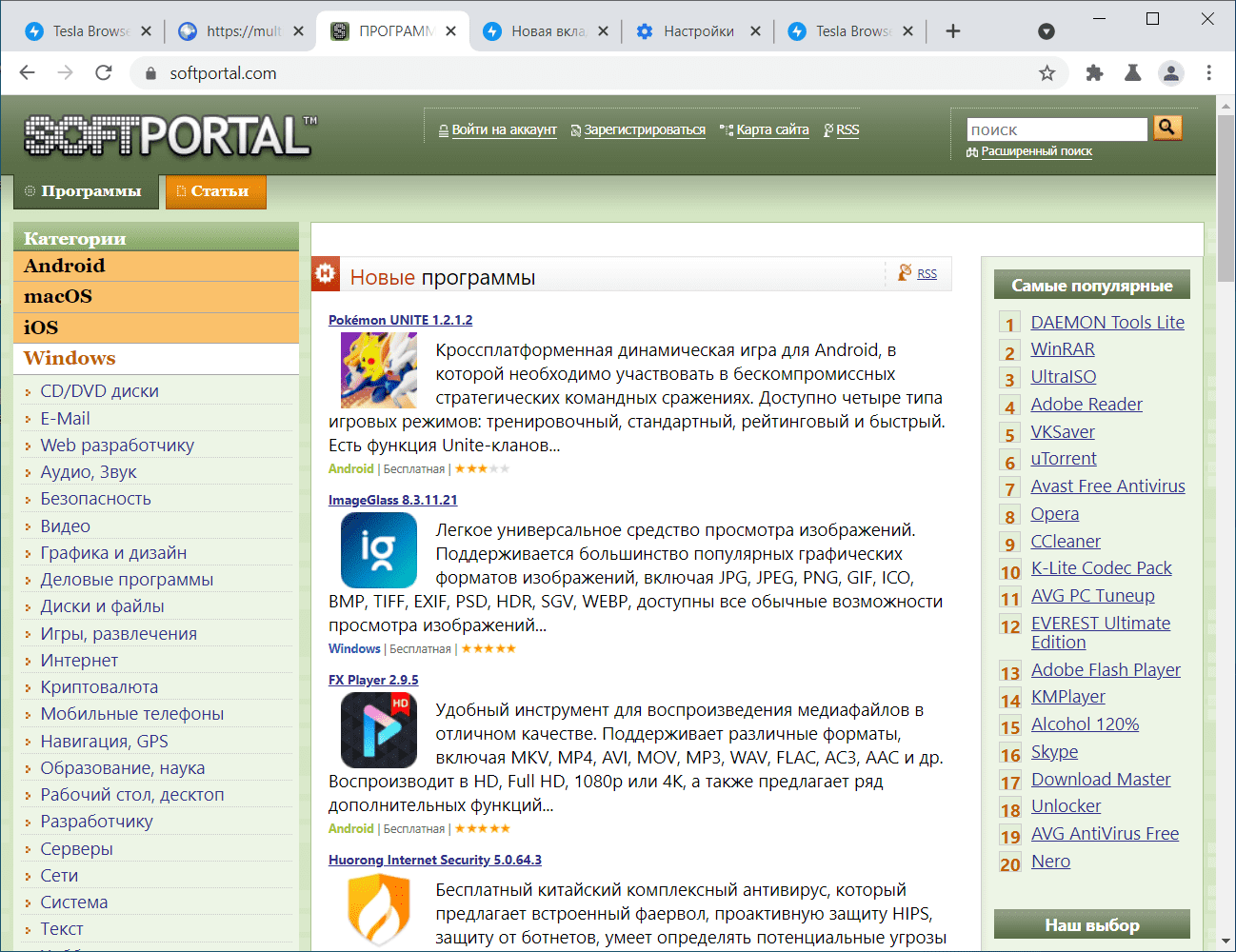Close the Настройки tab
1236x952 pixels.
(x=755, y=31)
